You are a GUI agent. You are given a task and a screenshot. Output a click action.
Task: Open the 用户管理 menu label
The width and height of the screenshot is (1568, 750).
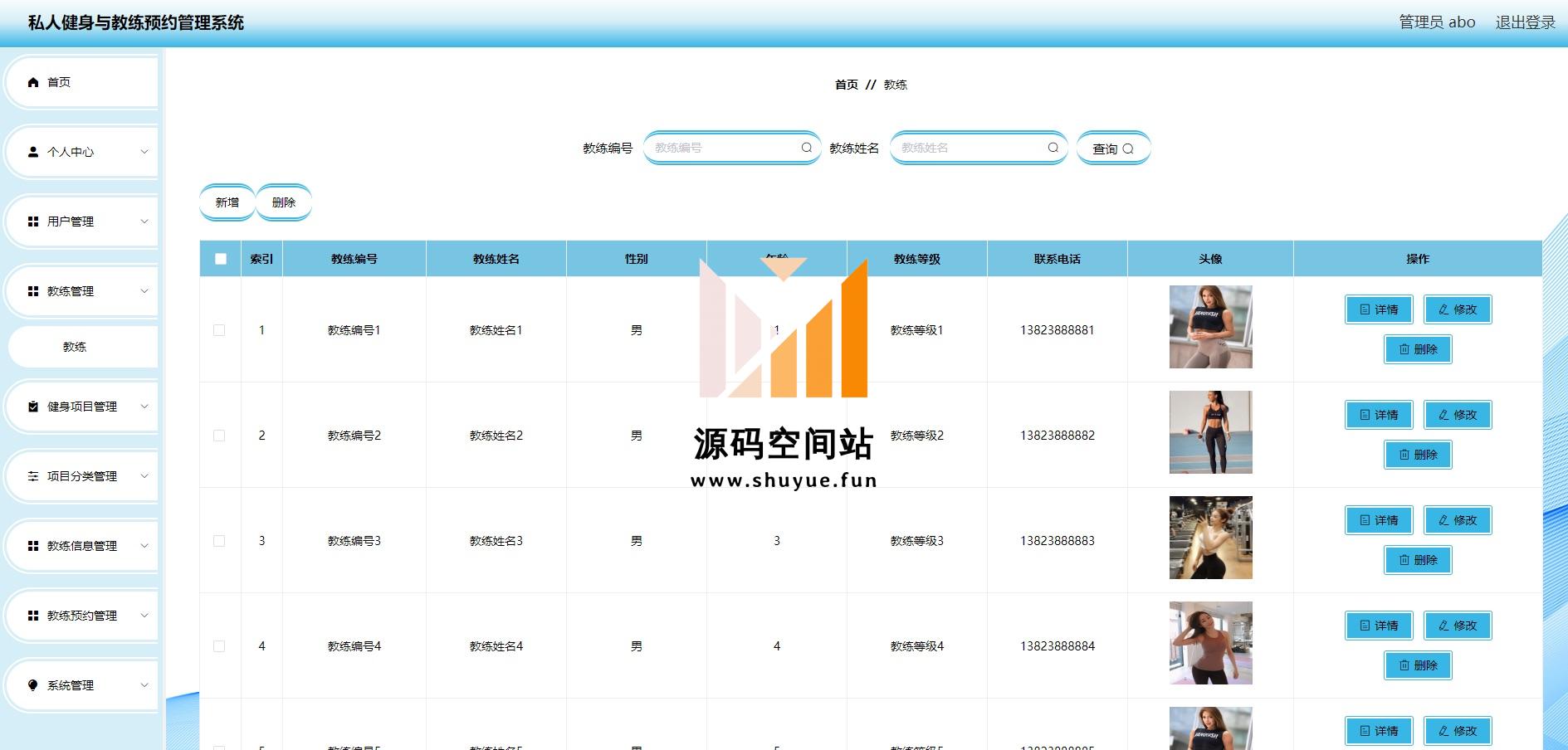click(x=71, y=222)
